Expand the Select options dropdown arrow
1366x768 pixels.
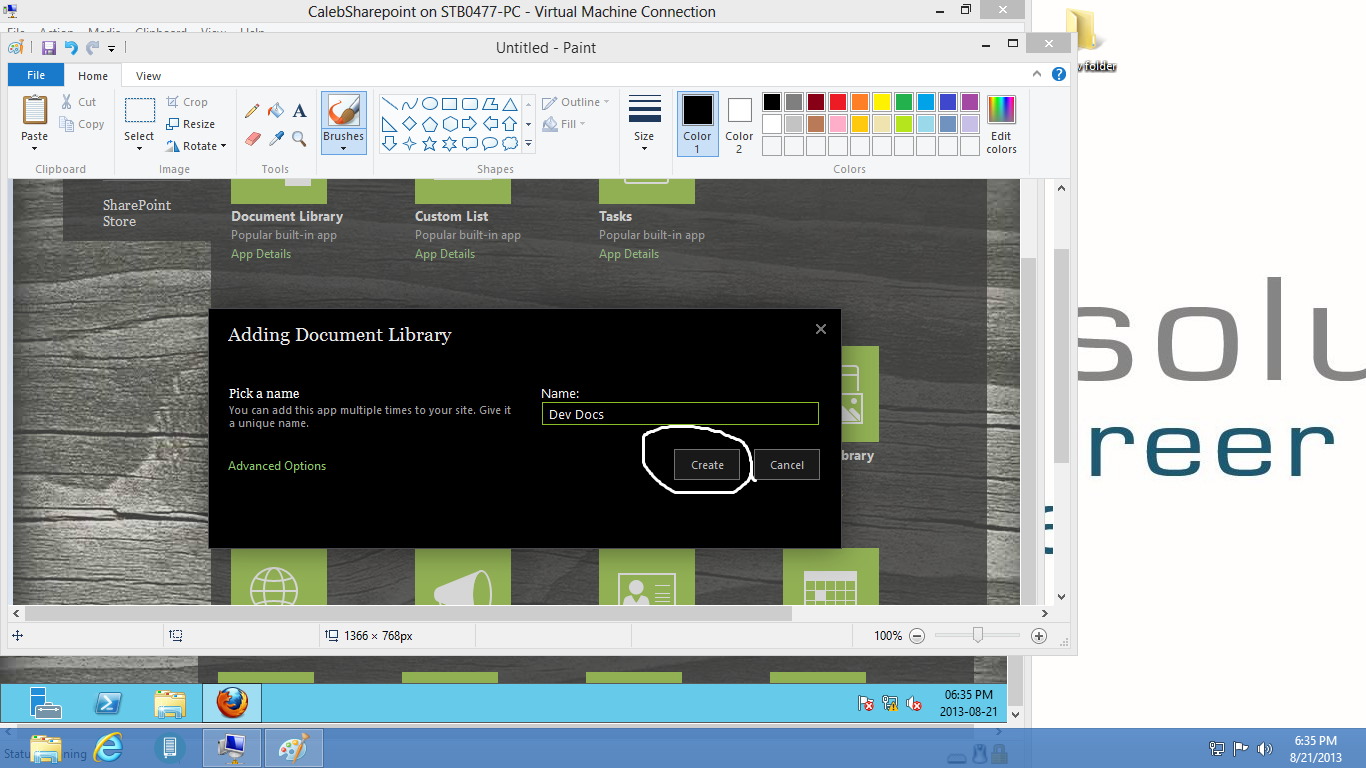139,149
